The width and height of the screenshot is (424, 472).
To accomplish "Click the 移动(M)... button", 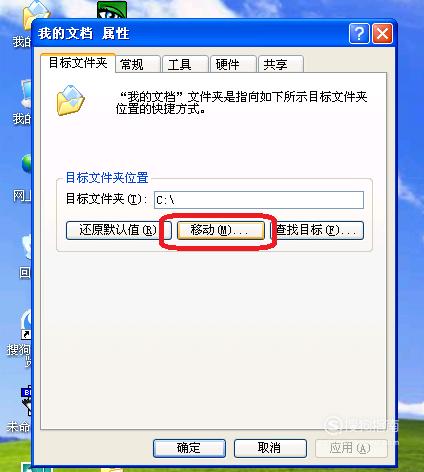I will pos(221,230).
